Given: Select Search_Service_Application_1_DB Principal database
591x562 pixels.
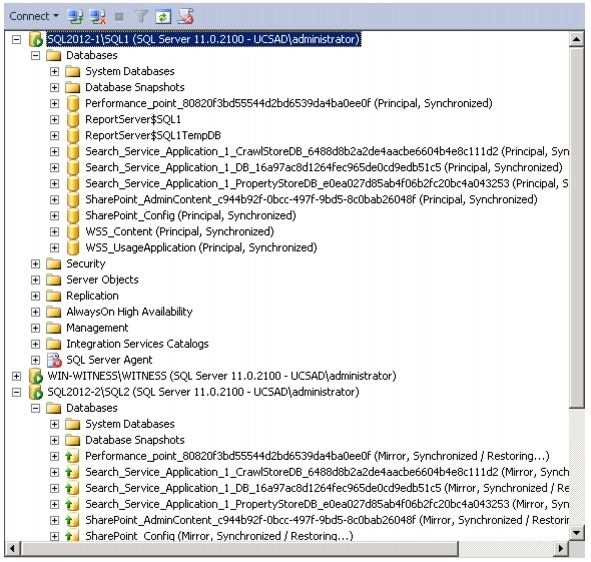Looking at the screenshot, I should 324,168.
